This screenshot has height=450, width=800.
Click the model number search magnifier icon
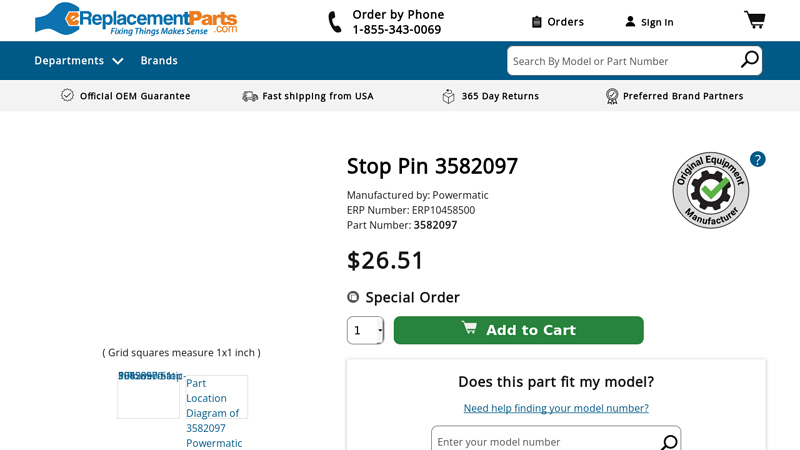click(669, 441)
